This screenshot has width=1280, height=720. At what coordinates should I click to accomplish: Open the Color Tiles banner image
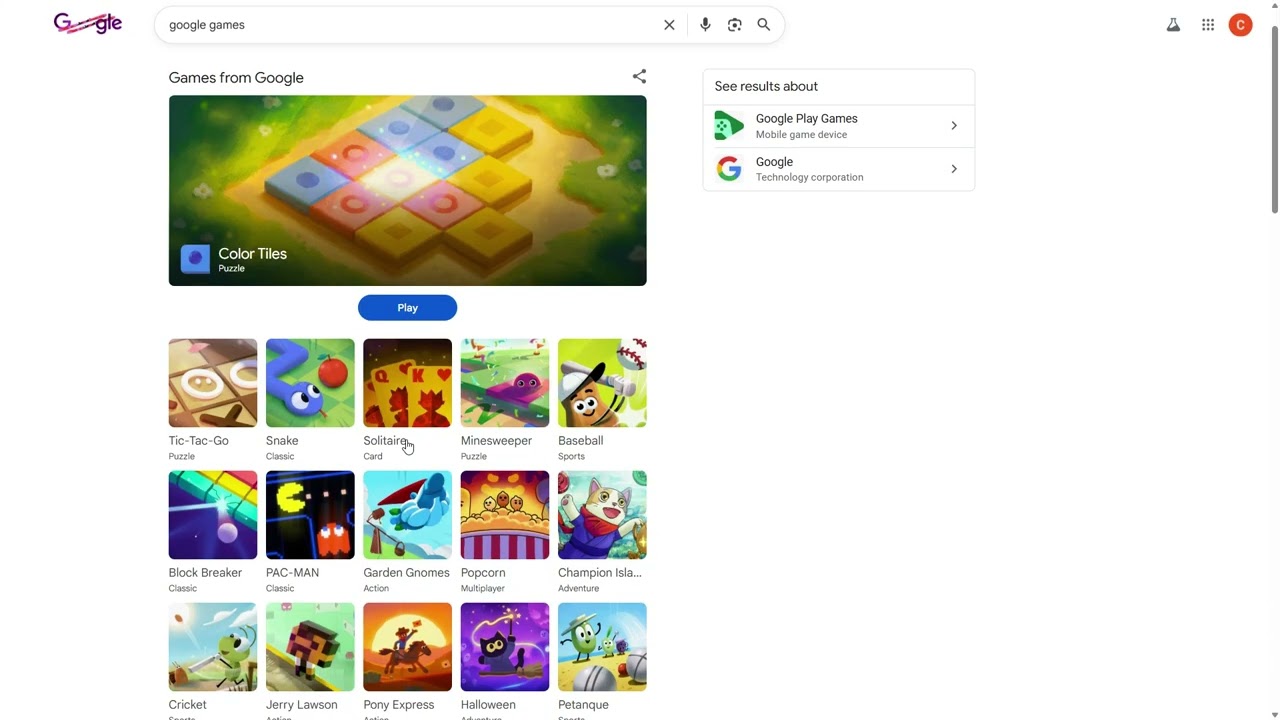pos(407,190)
